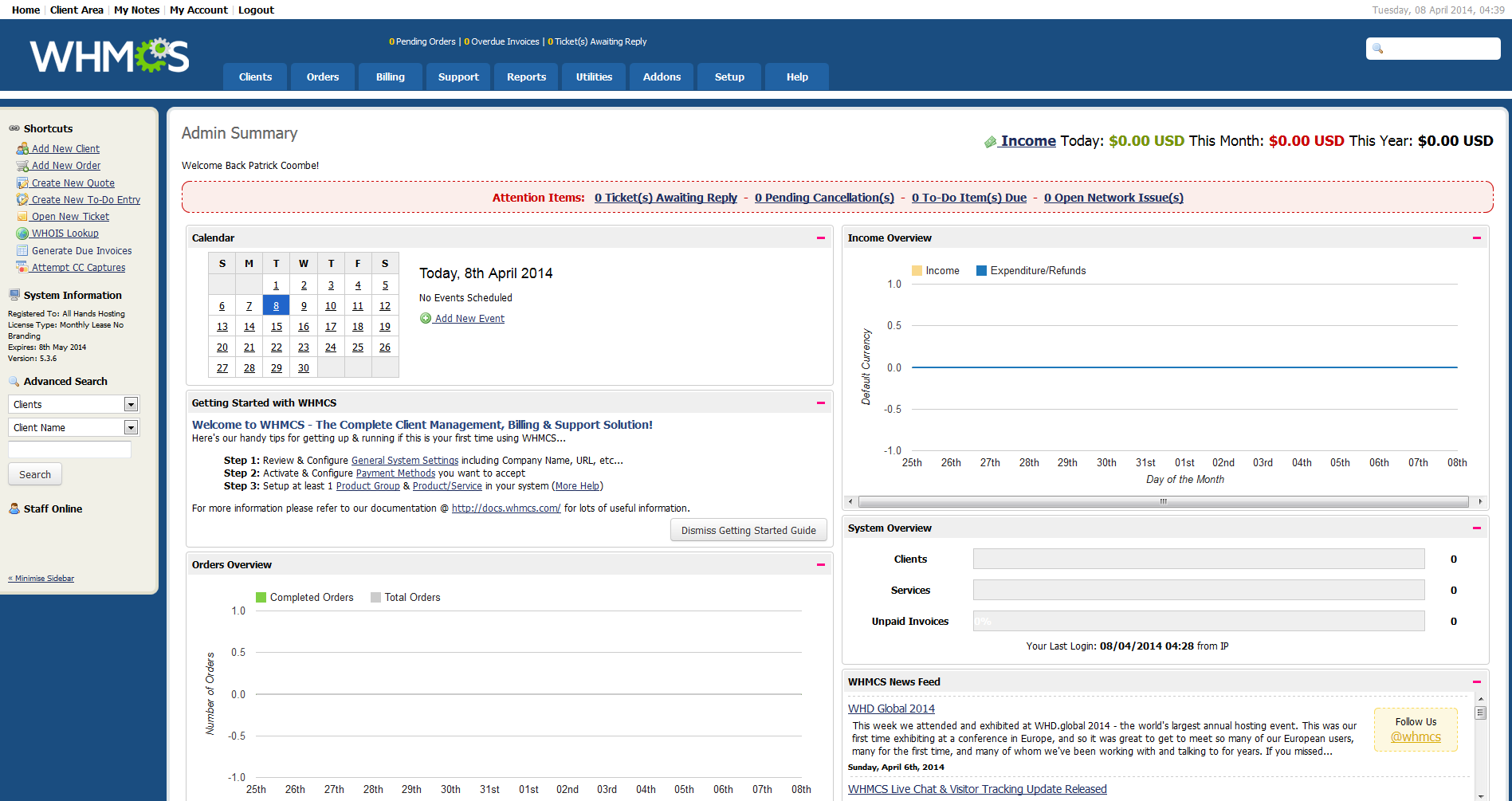Viewport: 1512px width, 801px height.
Task: Click the Staff Online user icon
Action: point(14,508)
